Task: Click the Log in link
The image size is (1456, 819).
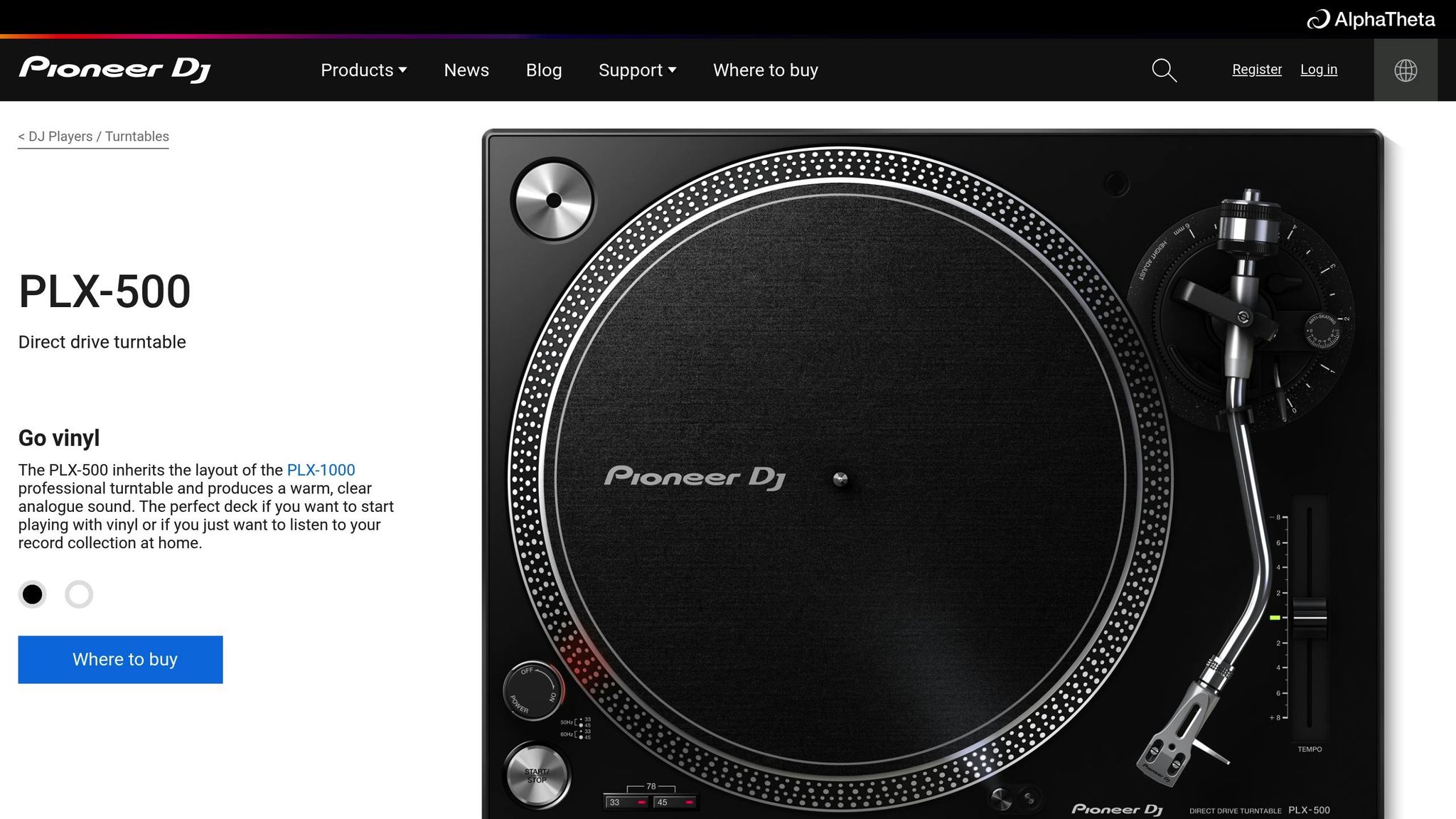Action: coord(1318,70)
